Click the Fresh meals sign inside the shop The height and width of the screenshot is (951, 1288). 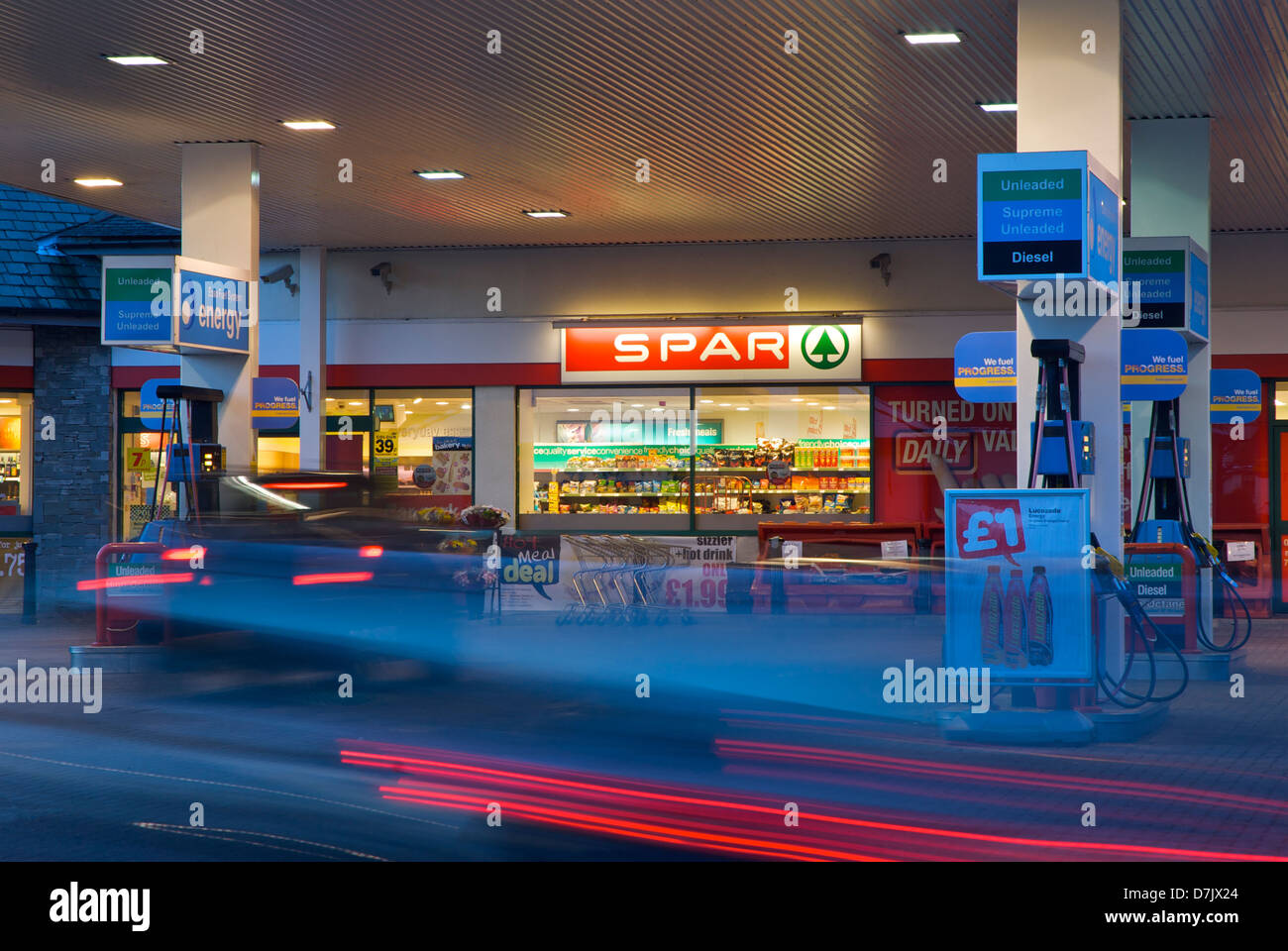click(692, 432)
